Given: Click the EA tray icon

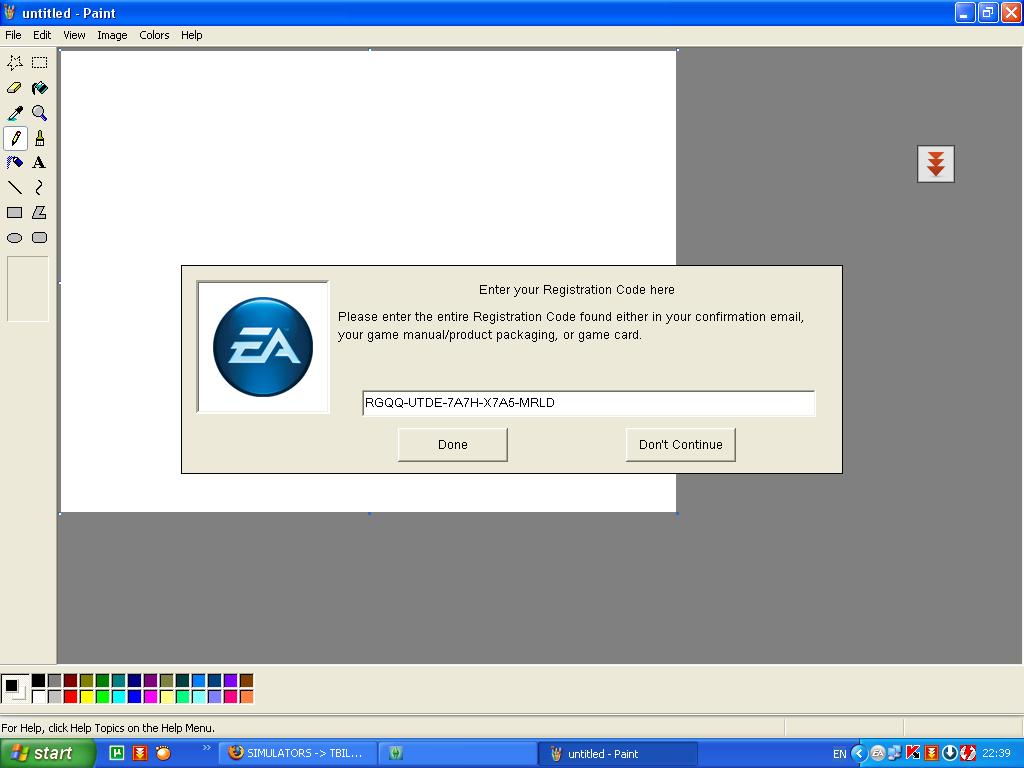Looking at the screenshot, I should pos(878,754).
